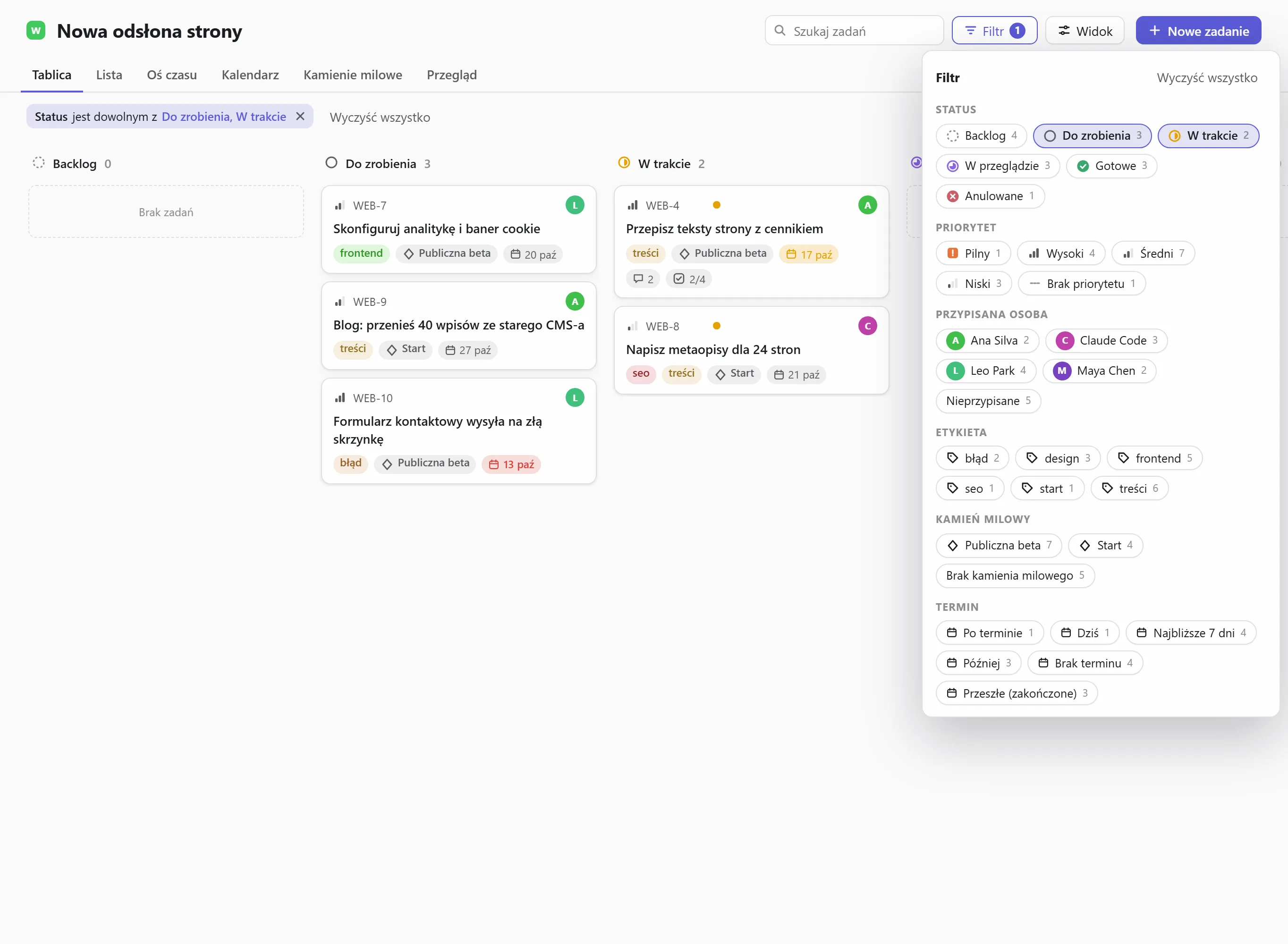Click the green W project icon
Viewport: 1288px width, 944px height.
(x=36, y=30)
